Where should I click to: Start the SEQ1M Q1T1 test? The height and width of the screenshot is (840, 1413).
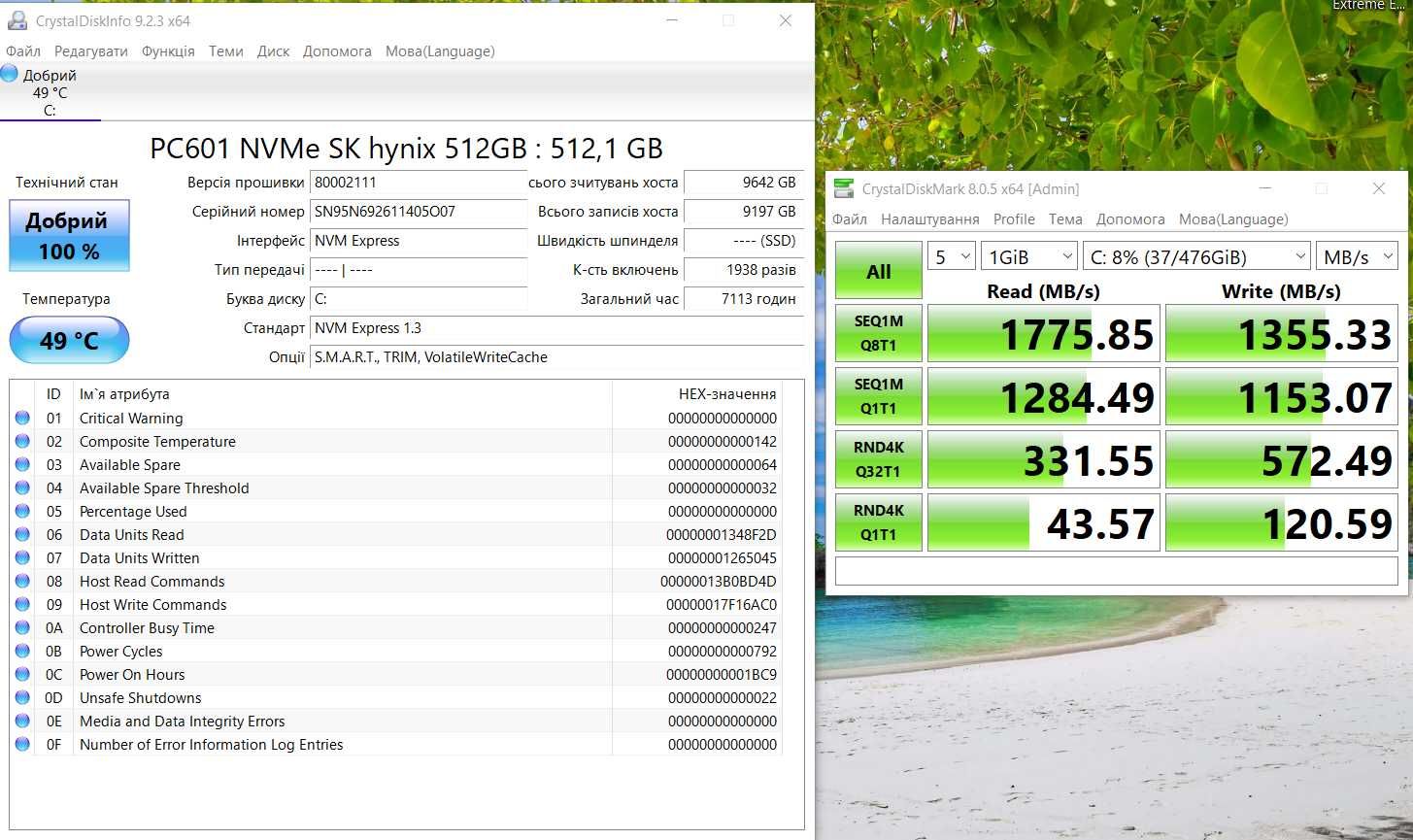tap(879, 396)
